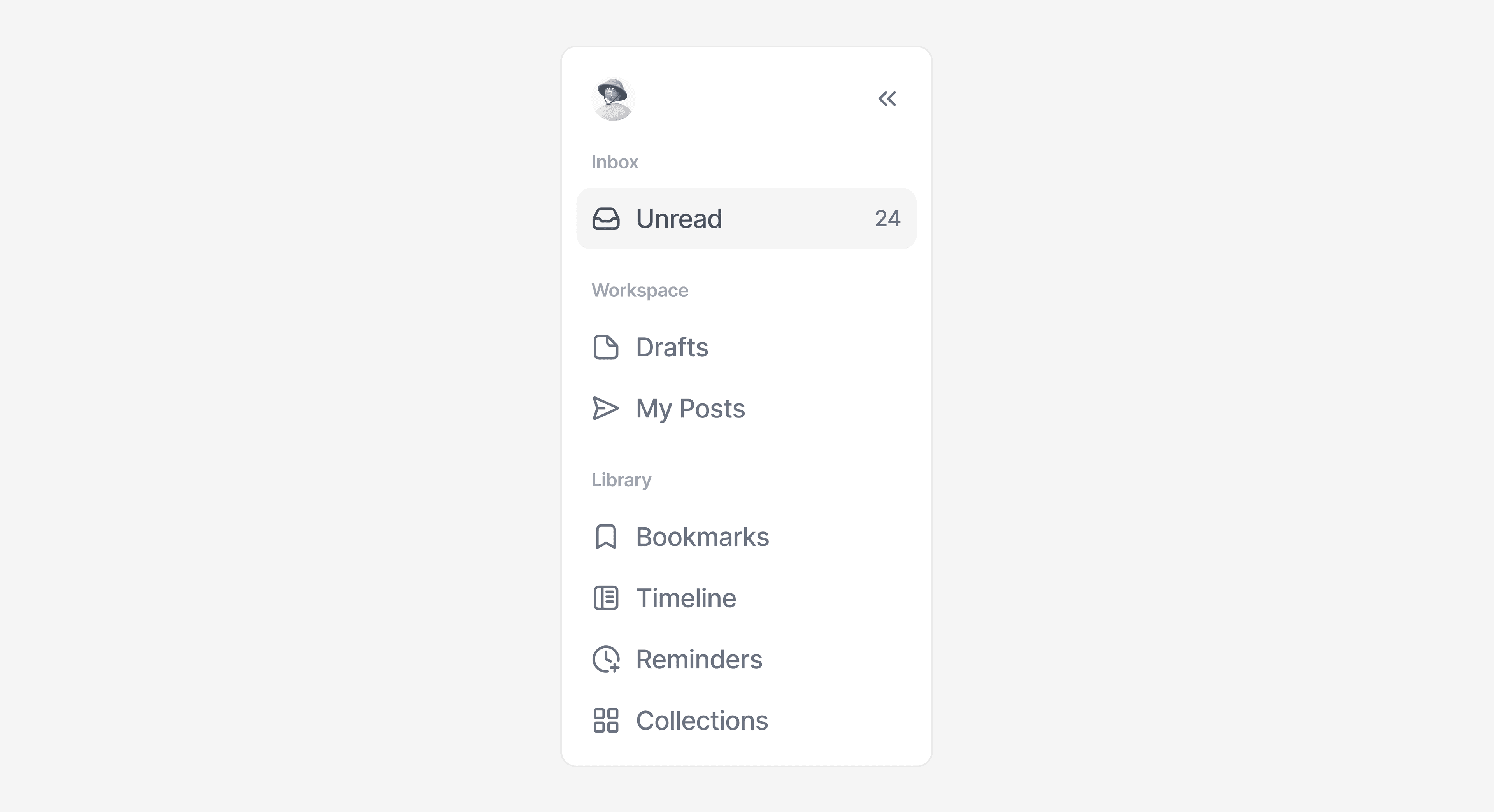The width and height of the screenshot is (1494, 812).
Task: Open the Unread messages list
Action: pos(679,219)
